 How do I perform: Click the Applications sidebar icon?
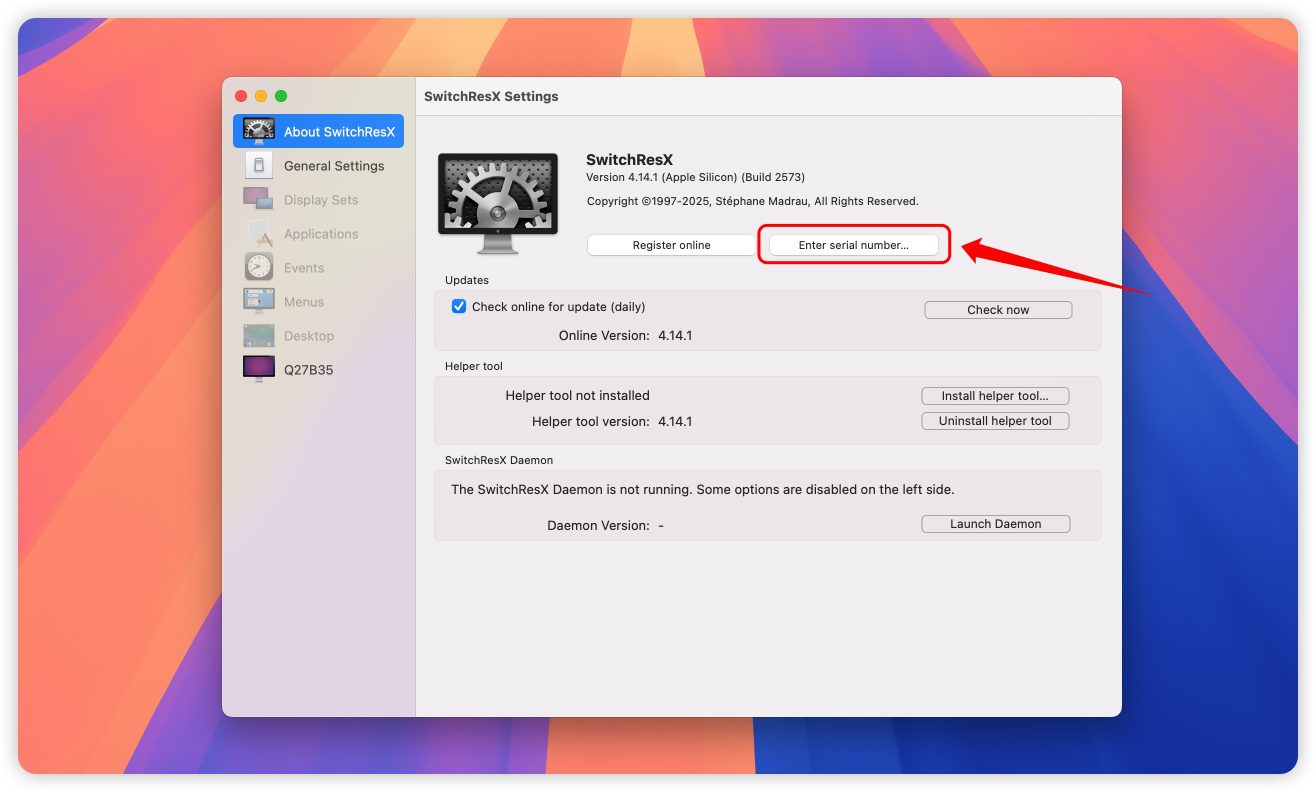tap(259, 234)
